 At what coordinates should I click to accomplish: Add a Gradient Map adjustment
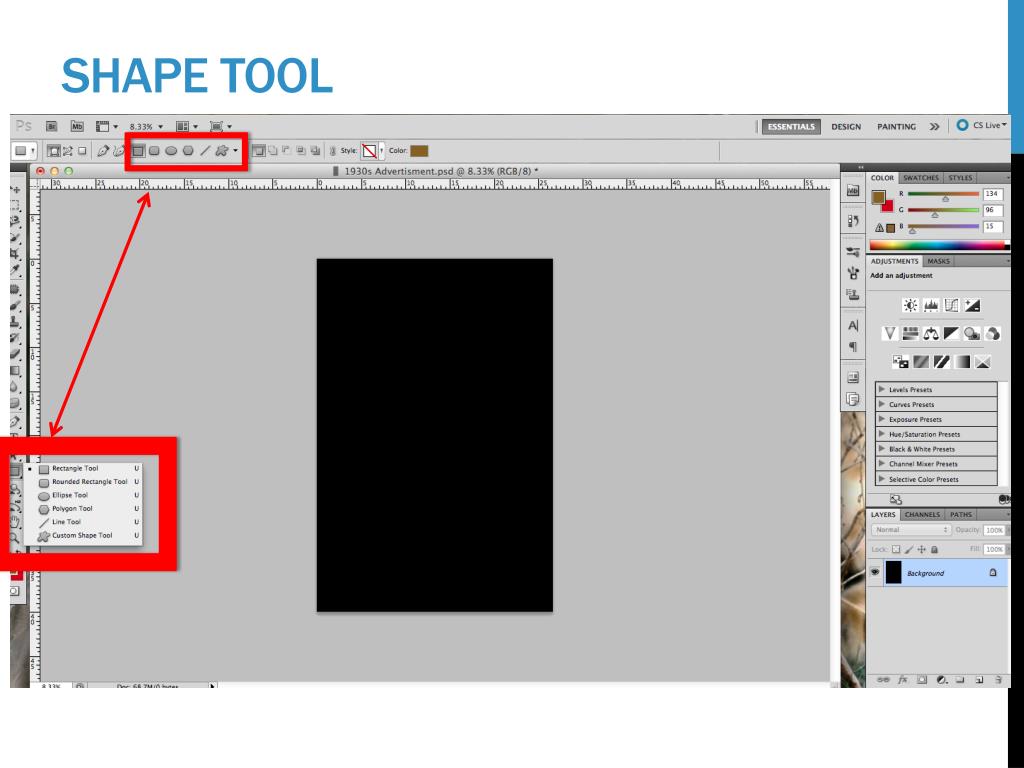click(x=963, y=362)
